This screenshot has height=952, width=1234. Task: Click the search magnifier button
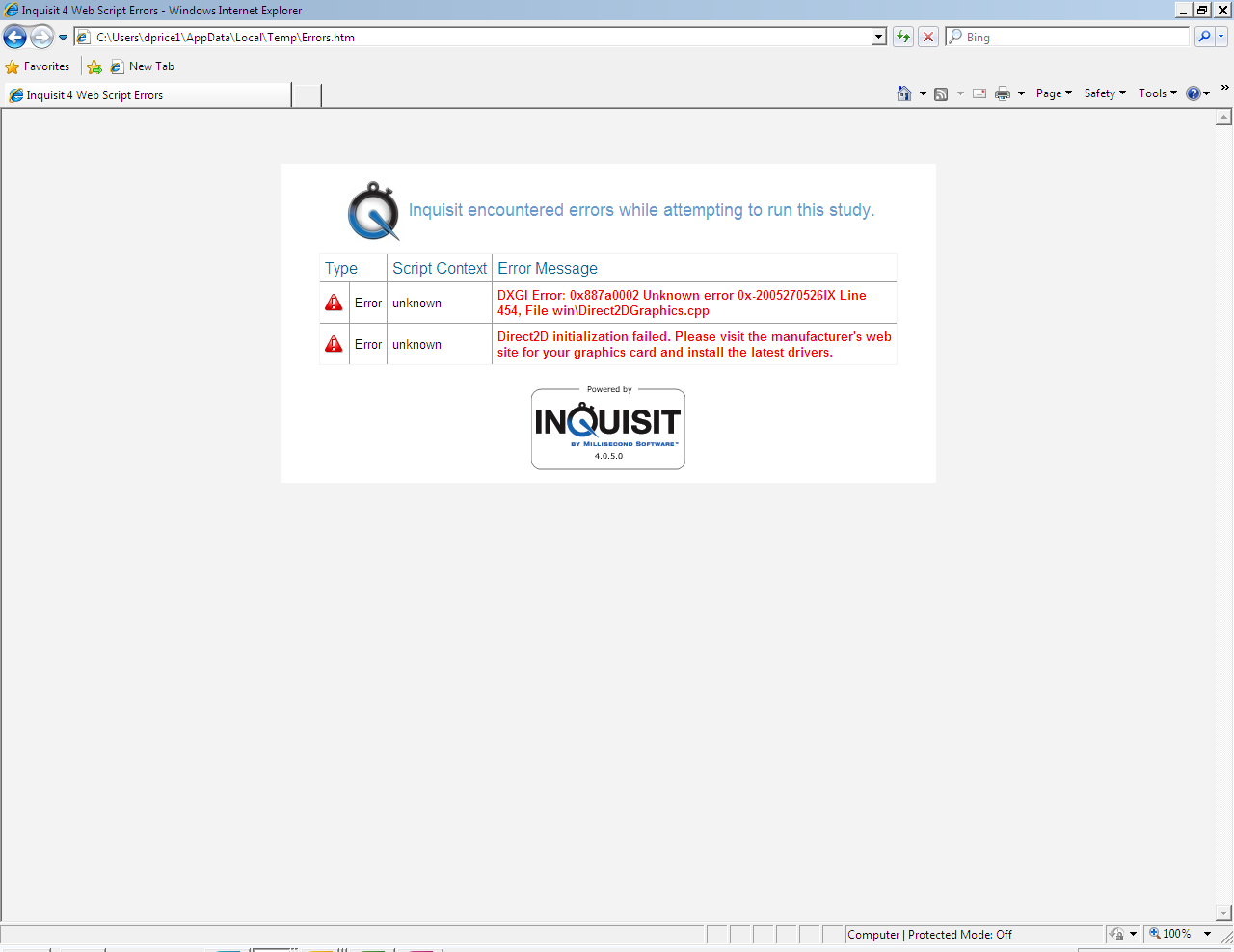1203,37
